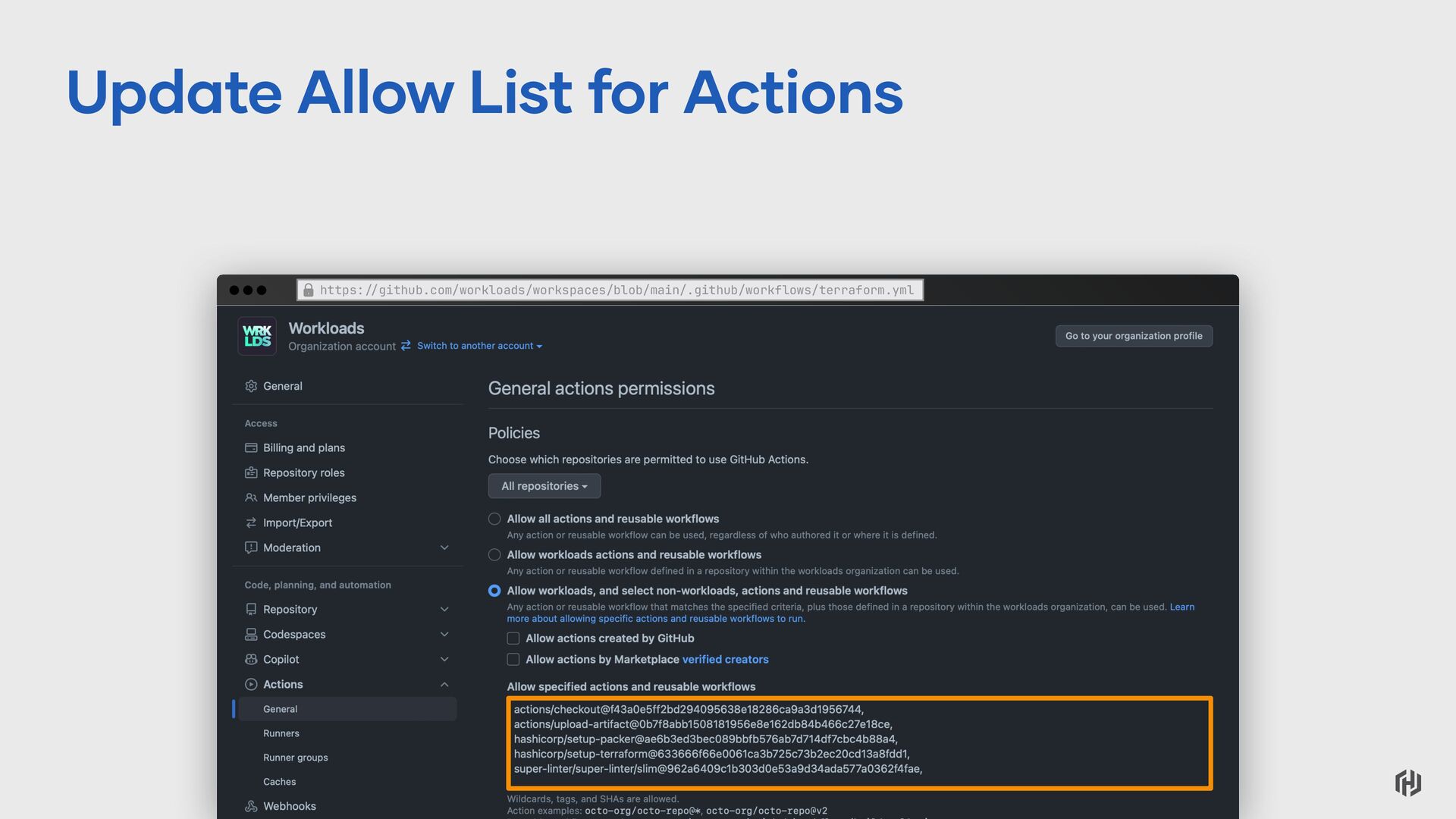This screenshot has height=819, width=1456.
Task: Click the Workloads organization avatar logo
Action: tap(257, 336)
